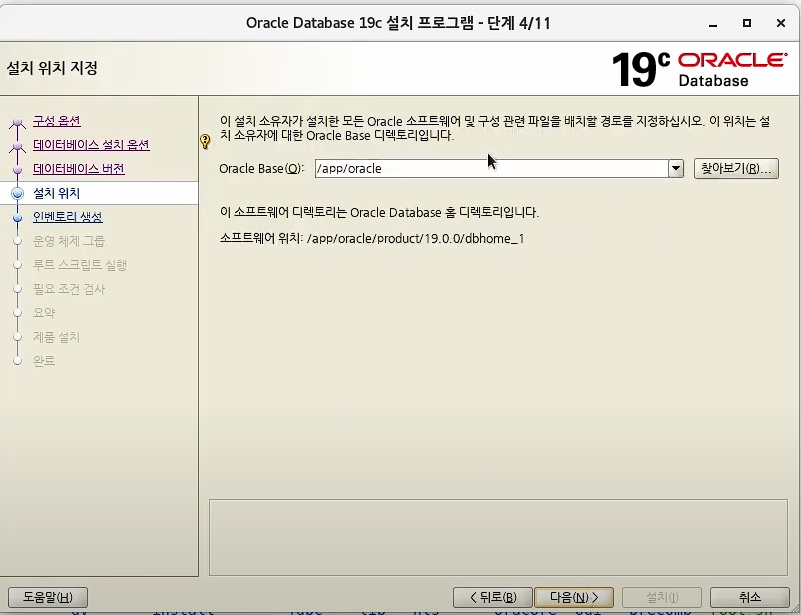801x615 pixels.
Task: Maximize the Oracle installer window
Action: (747, 23)
